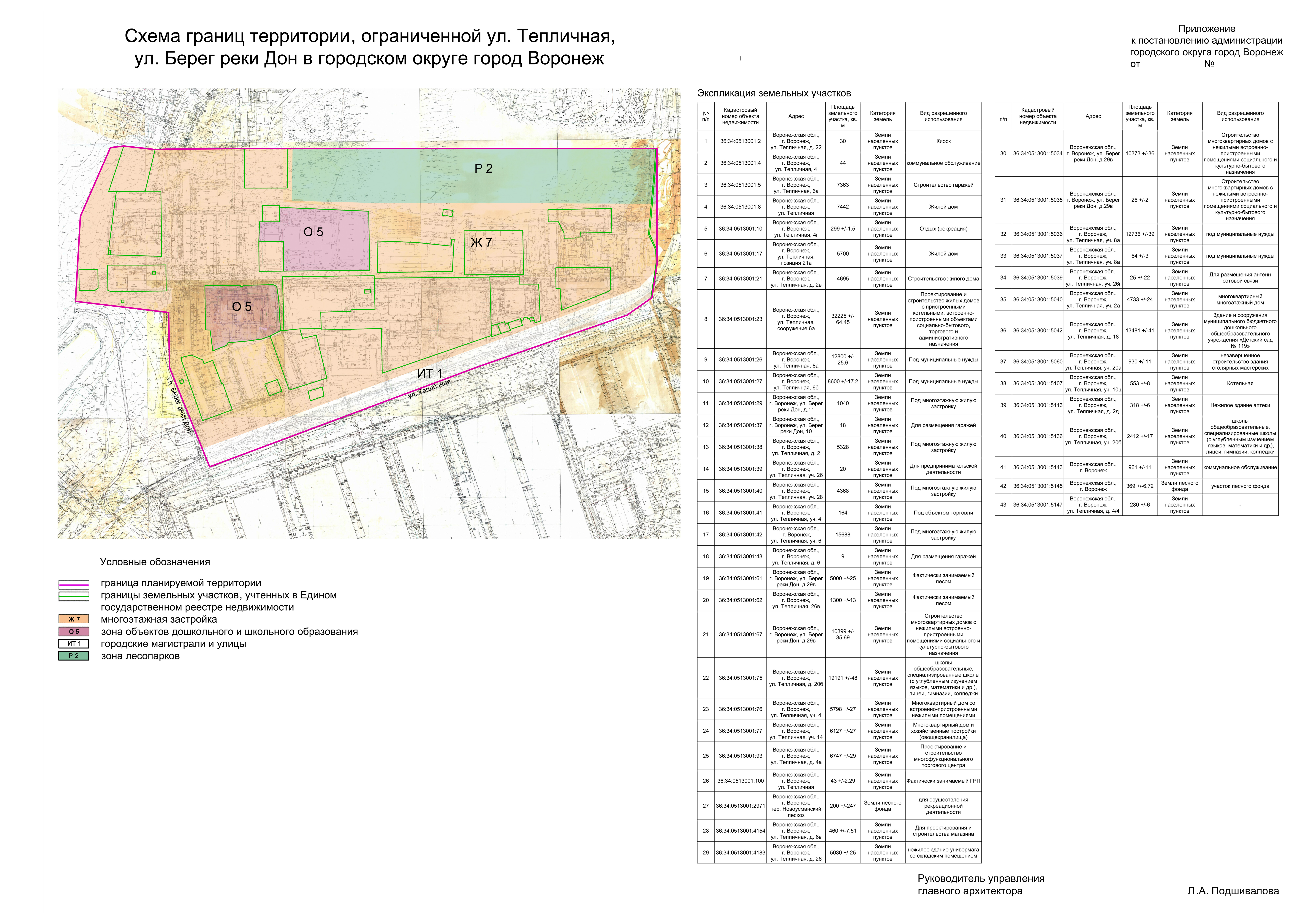Screen dimensions: 1307x924
Task: Click the Р 2 green legend swatch
Action: pyautogui.click(x=74, y=656)
